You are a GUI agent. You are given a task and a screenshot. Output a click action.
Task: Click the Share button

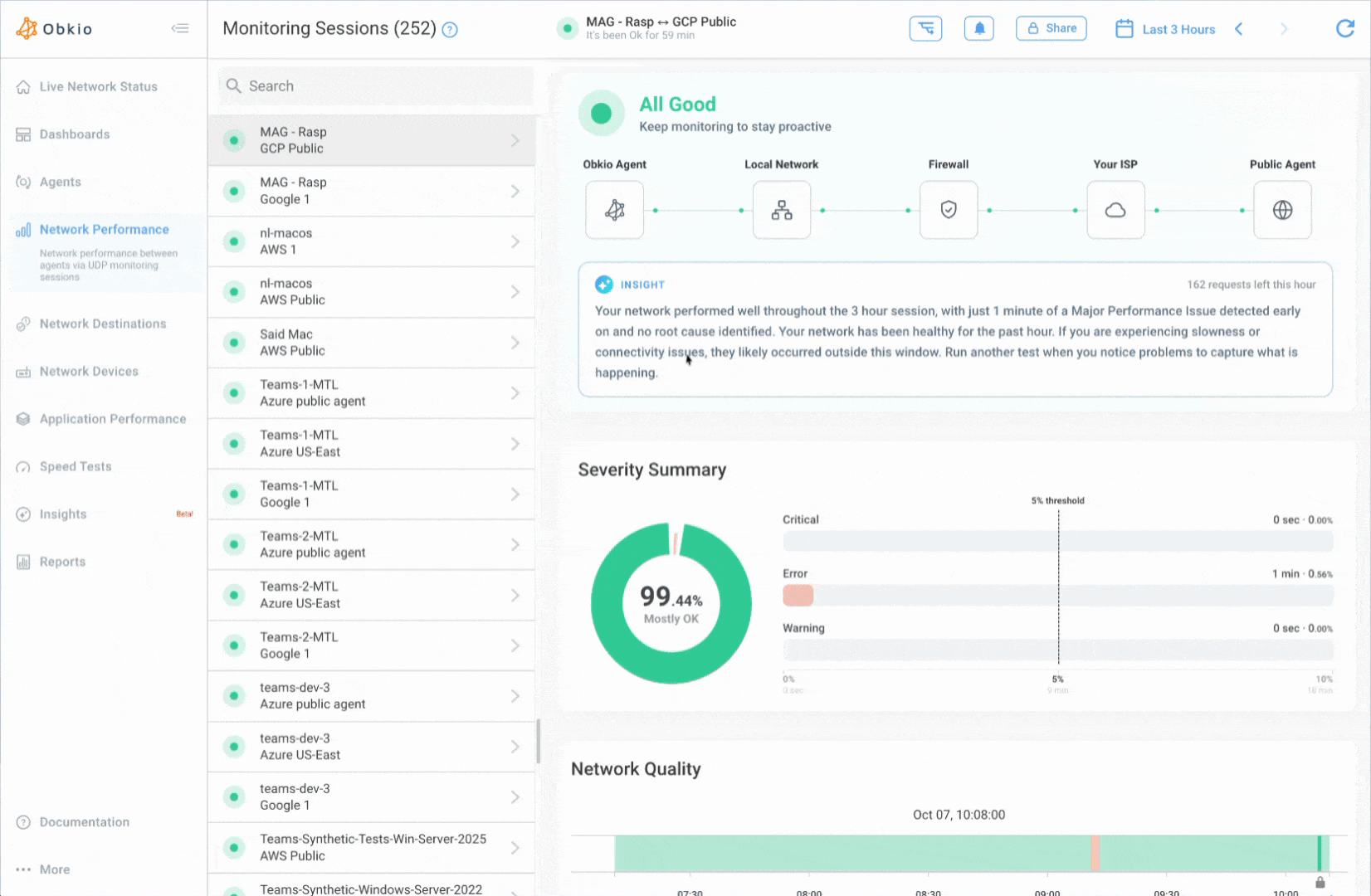coord(1051,28)
